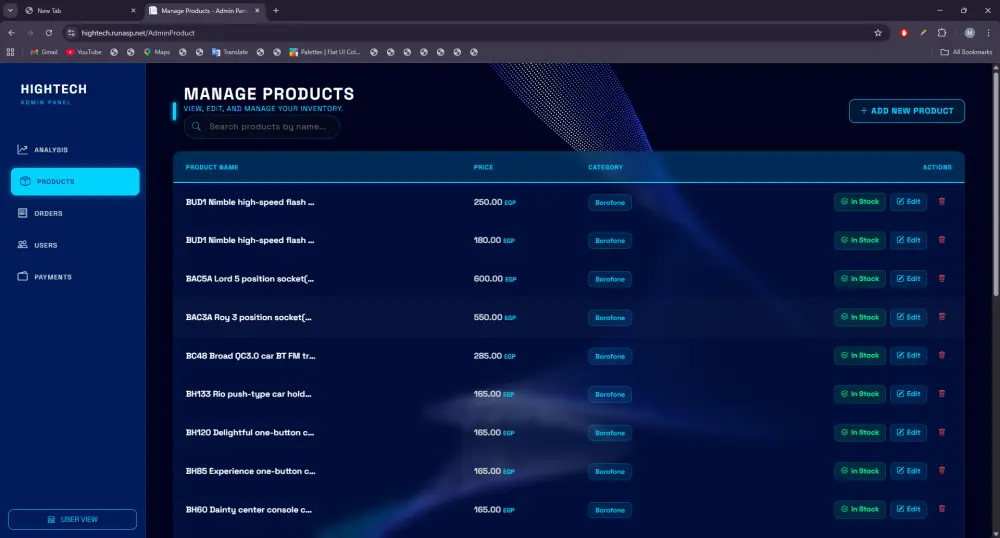Toggle In Stock for 250.00 BUD1 Nimble
Screen dimensions: 1000x538
pyautogui.click(x=860, y=201)
